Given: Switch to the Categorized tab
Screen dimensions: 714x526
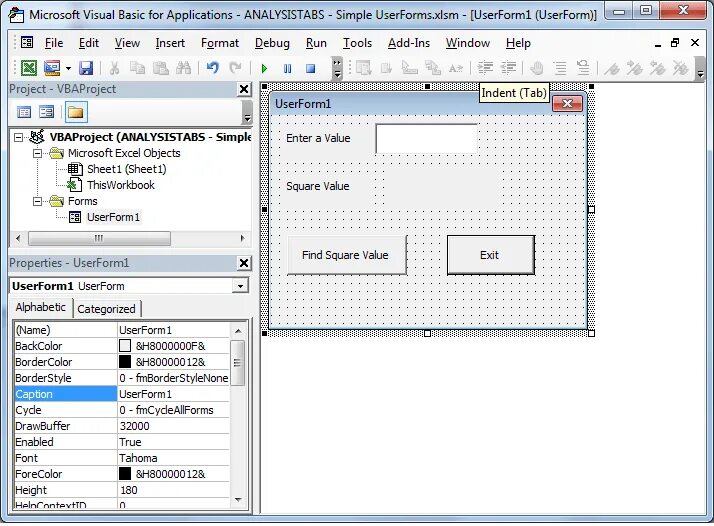Looking at the screenshot, I should pos(107,309).
